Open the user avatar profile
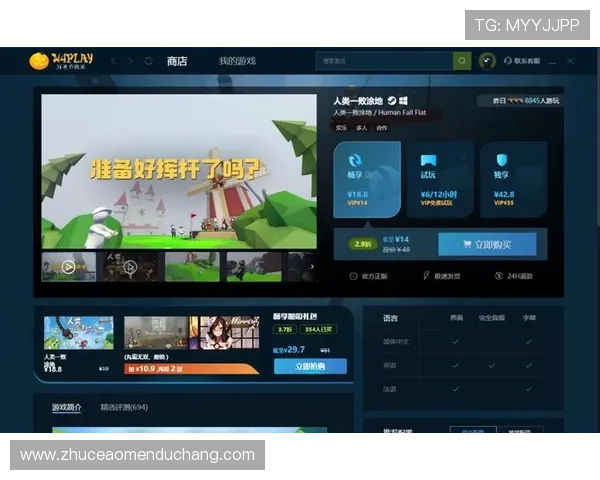 pos(487,61)
